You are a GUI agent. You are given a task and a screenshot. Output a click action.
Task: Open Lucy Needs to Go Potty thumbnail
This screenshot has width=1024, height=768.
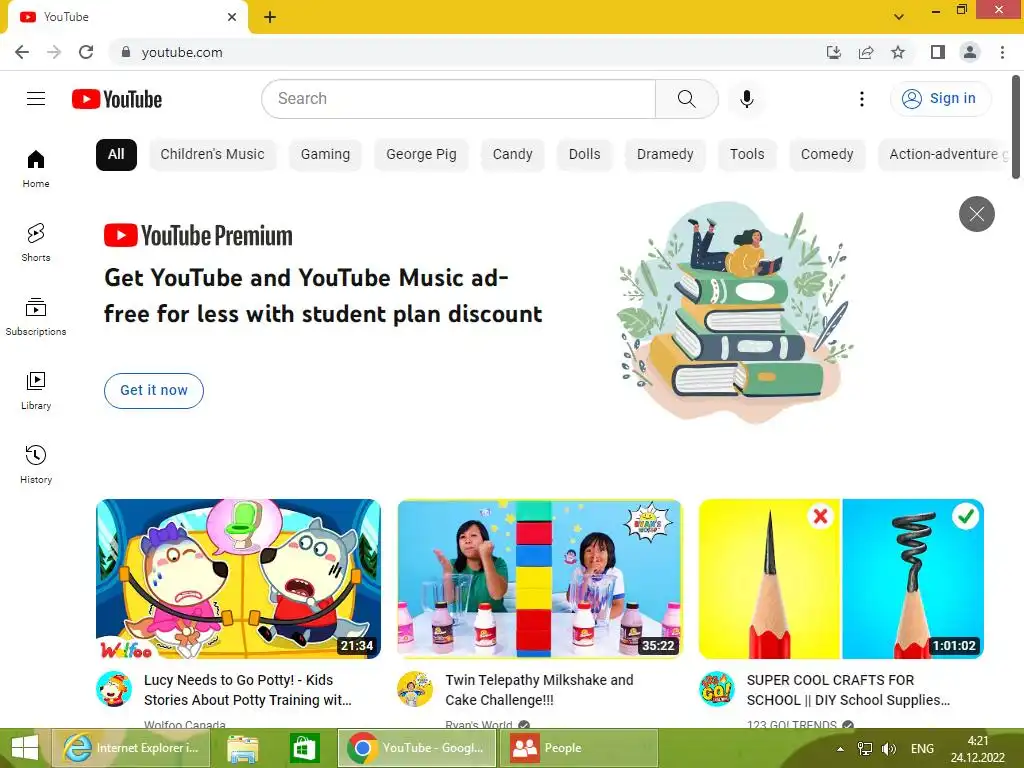[x=238, y=579]
